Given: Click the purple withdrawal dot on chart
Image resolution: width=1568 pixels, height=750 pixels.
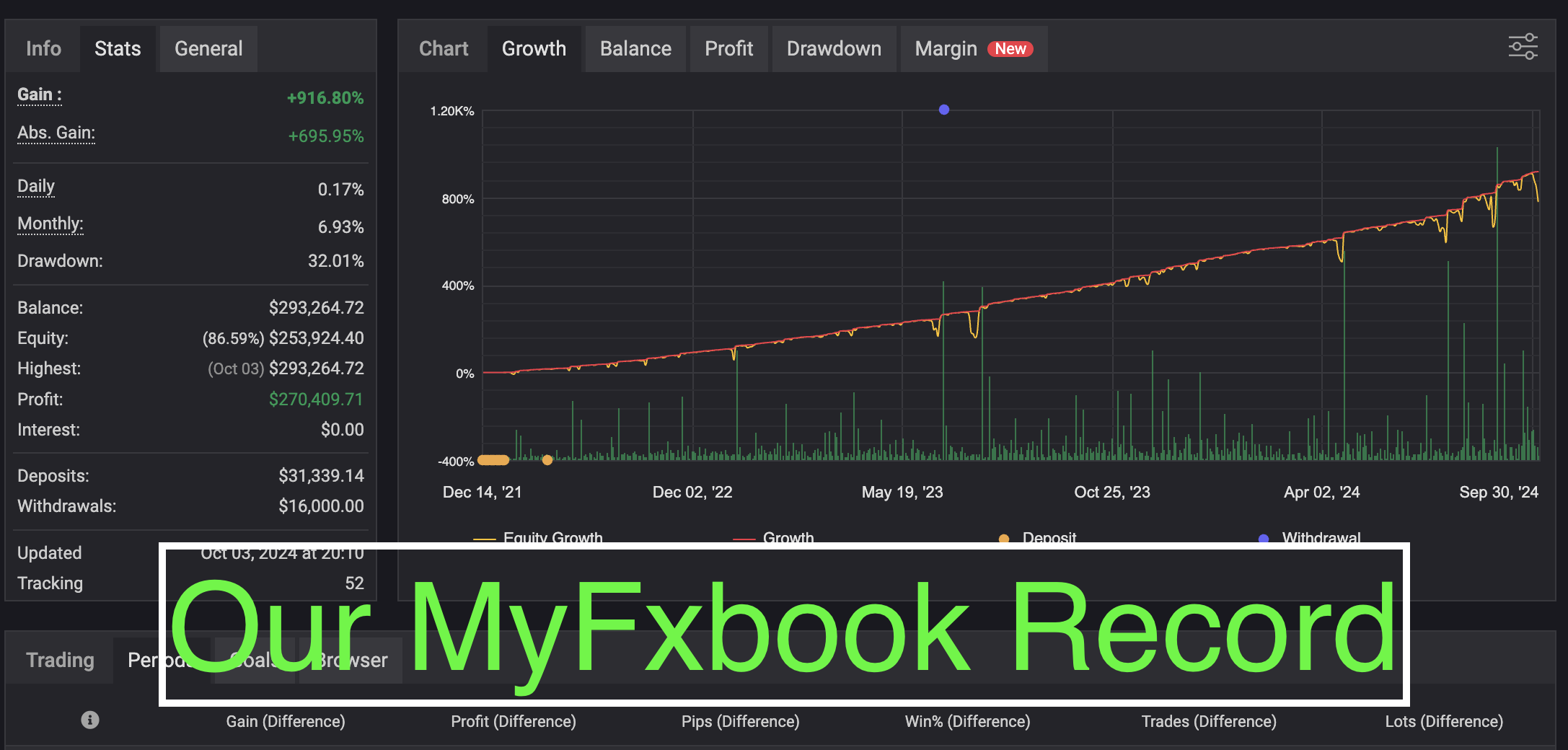Looking at the screenshot, I should [943, 110].
